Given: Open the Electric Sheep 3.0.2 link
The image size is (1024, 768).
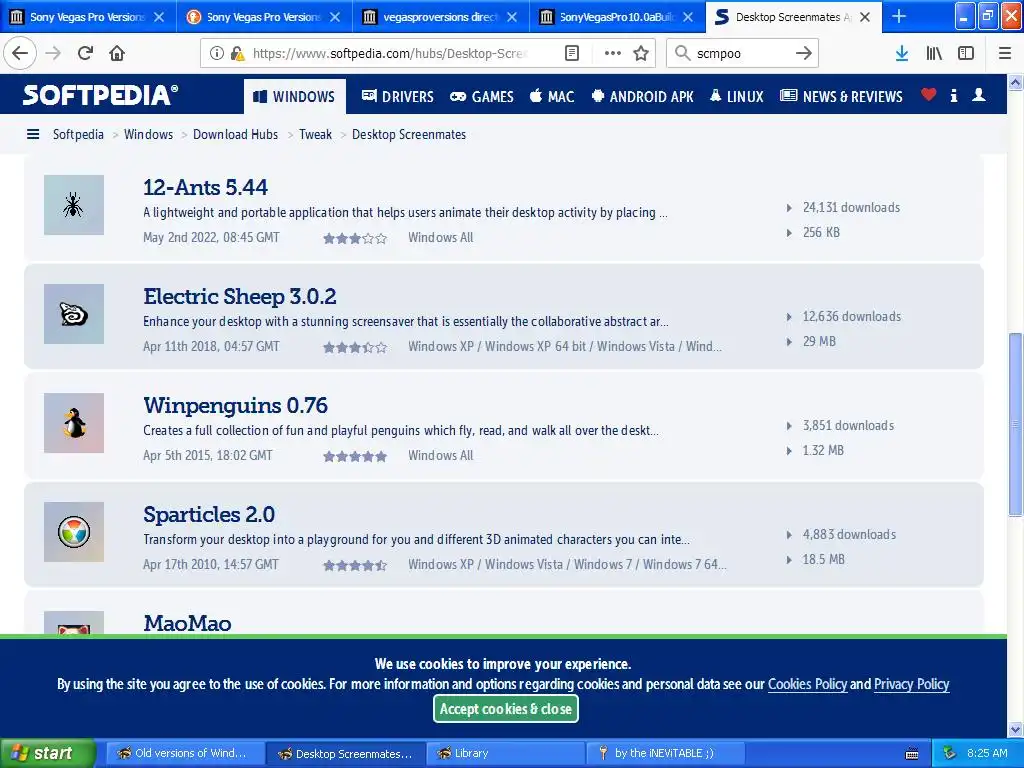Looking at the screenshot, I should (240, 296).
